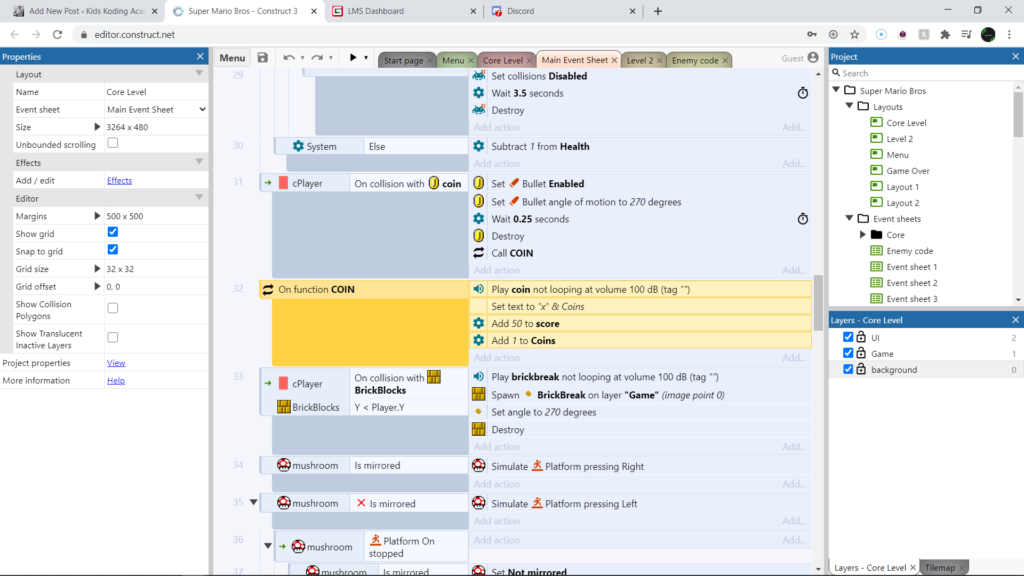Toggle visibility of the Game layer

click(848, 353)
